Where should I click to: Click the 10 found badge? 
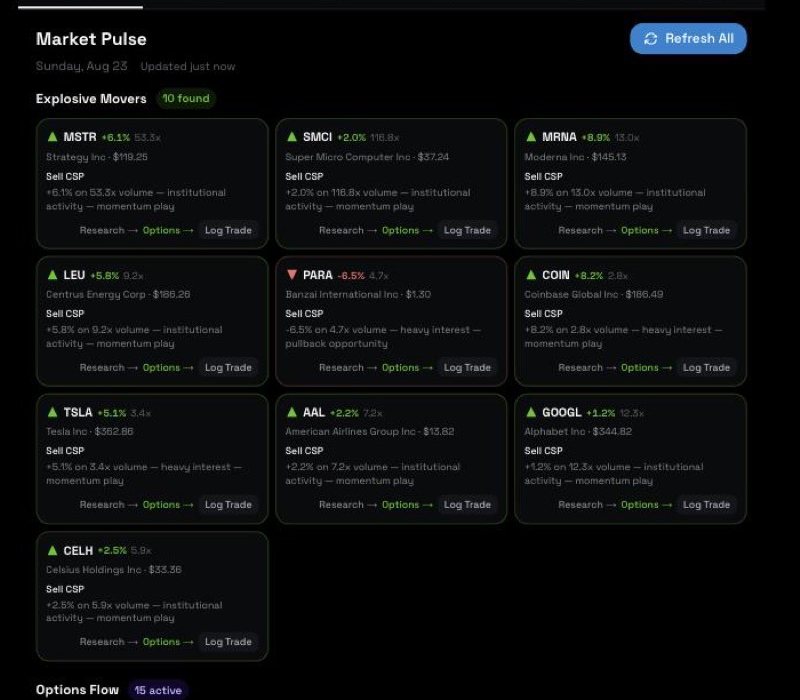click(x=186, y=98)
